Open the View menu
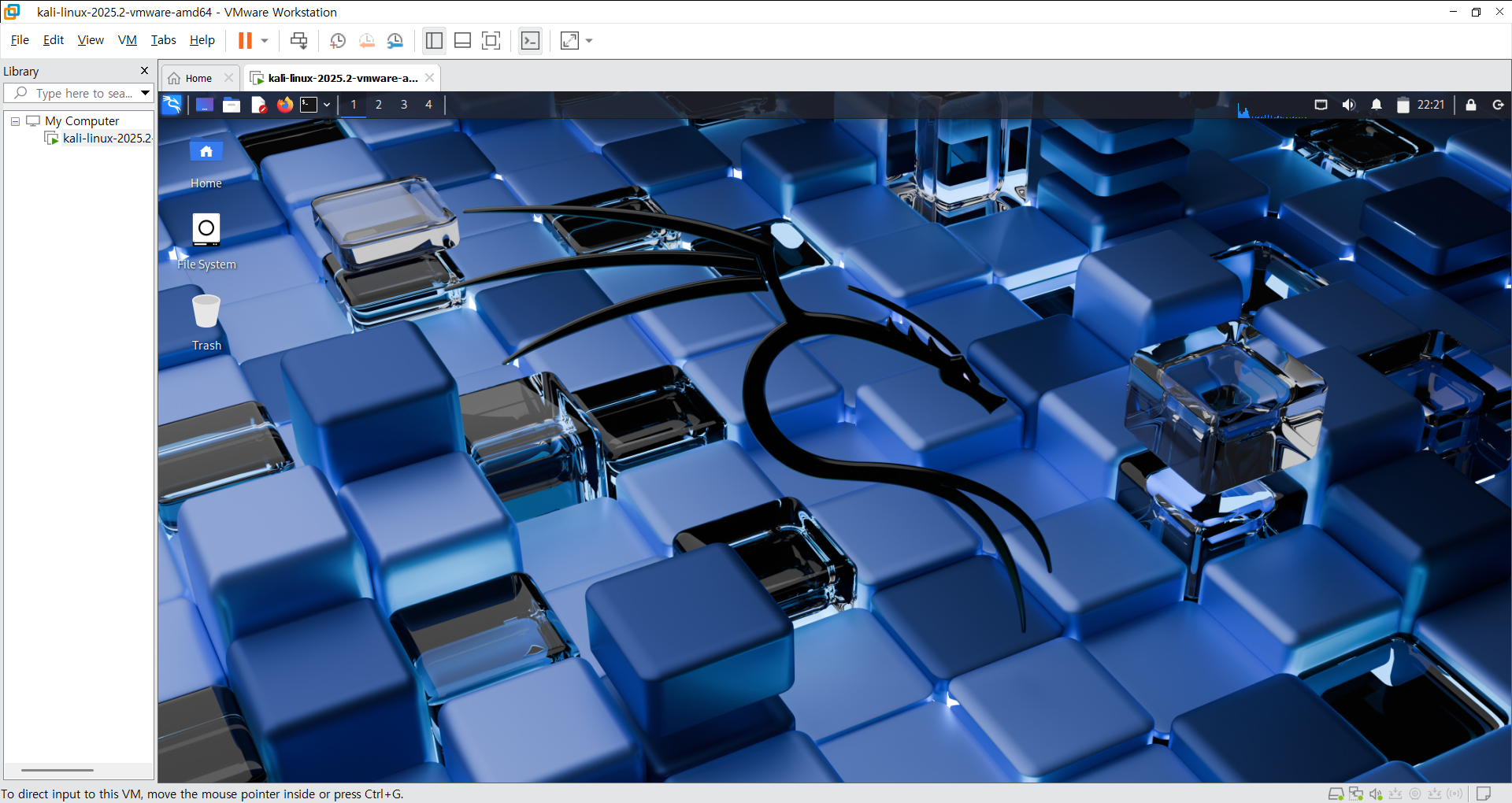Image resolution: width=1512 pixels, height=803 pixels. (x=91, y=40)
